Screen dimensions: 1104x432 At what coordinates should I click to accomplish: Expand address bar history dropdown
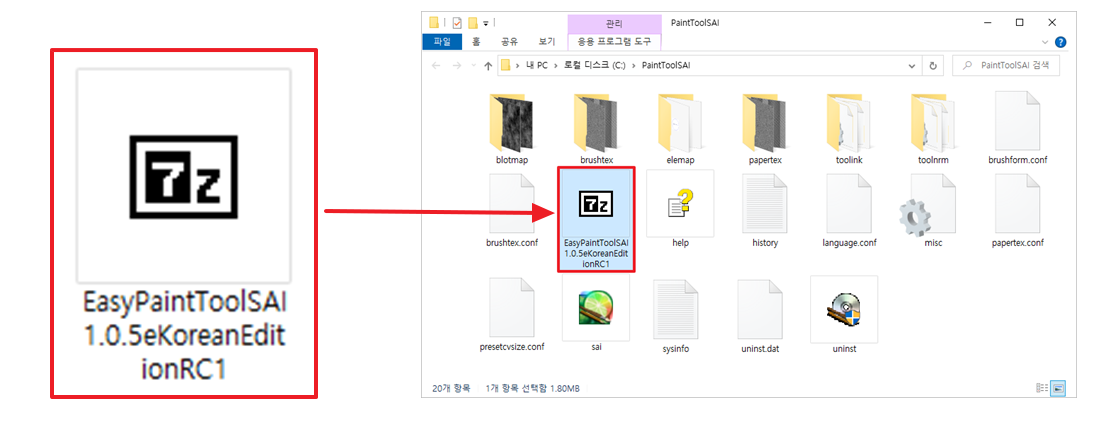912,65
